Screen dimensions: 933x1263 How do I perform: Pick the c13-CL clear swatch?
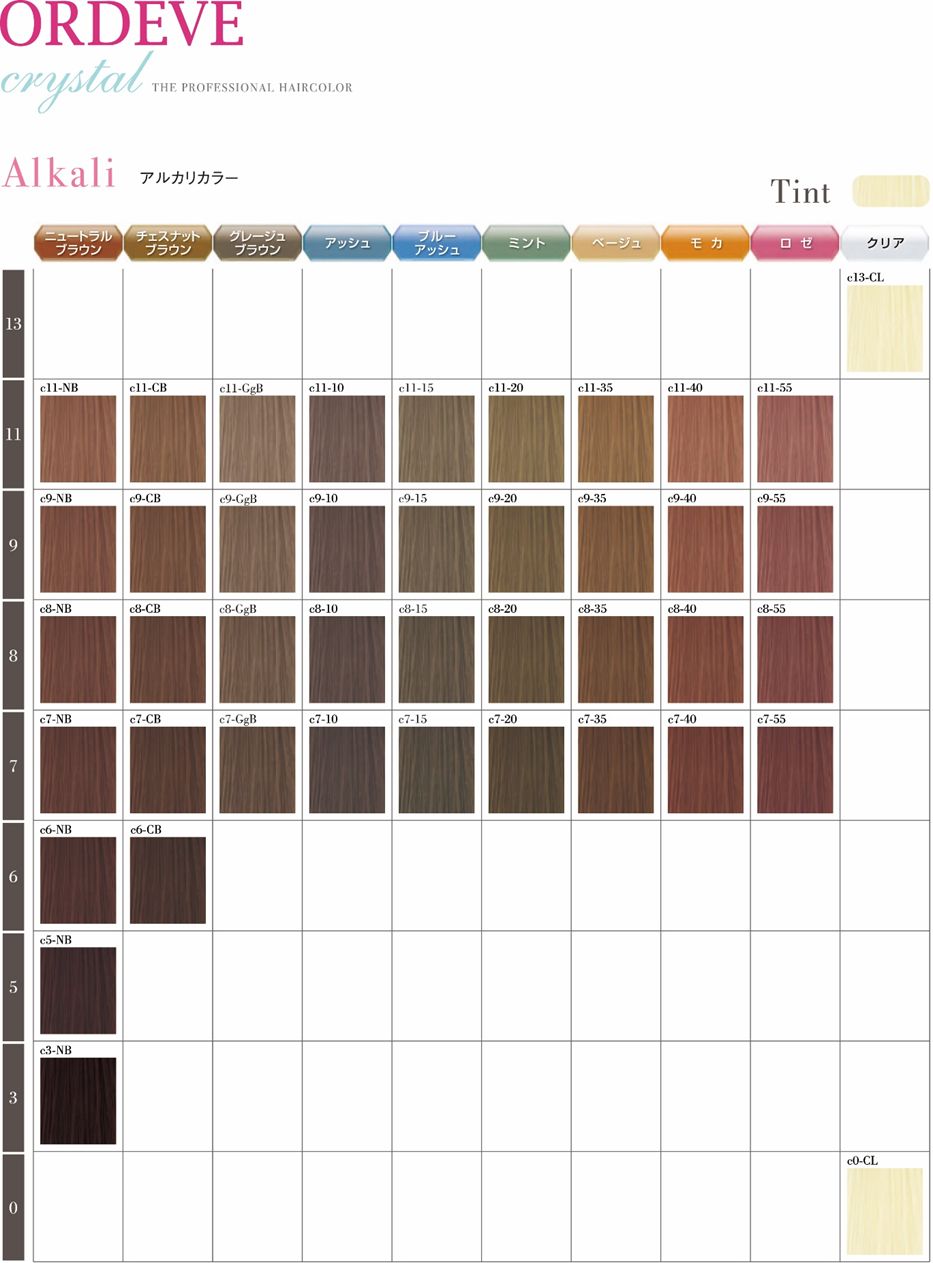click(884, 328)
